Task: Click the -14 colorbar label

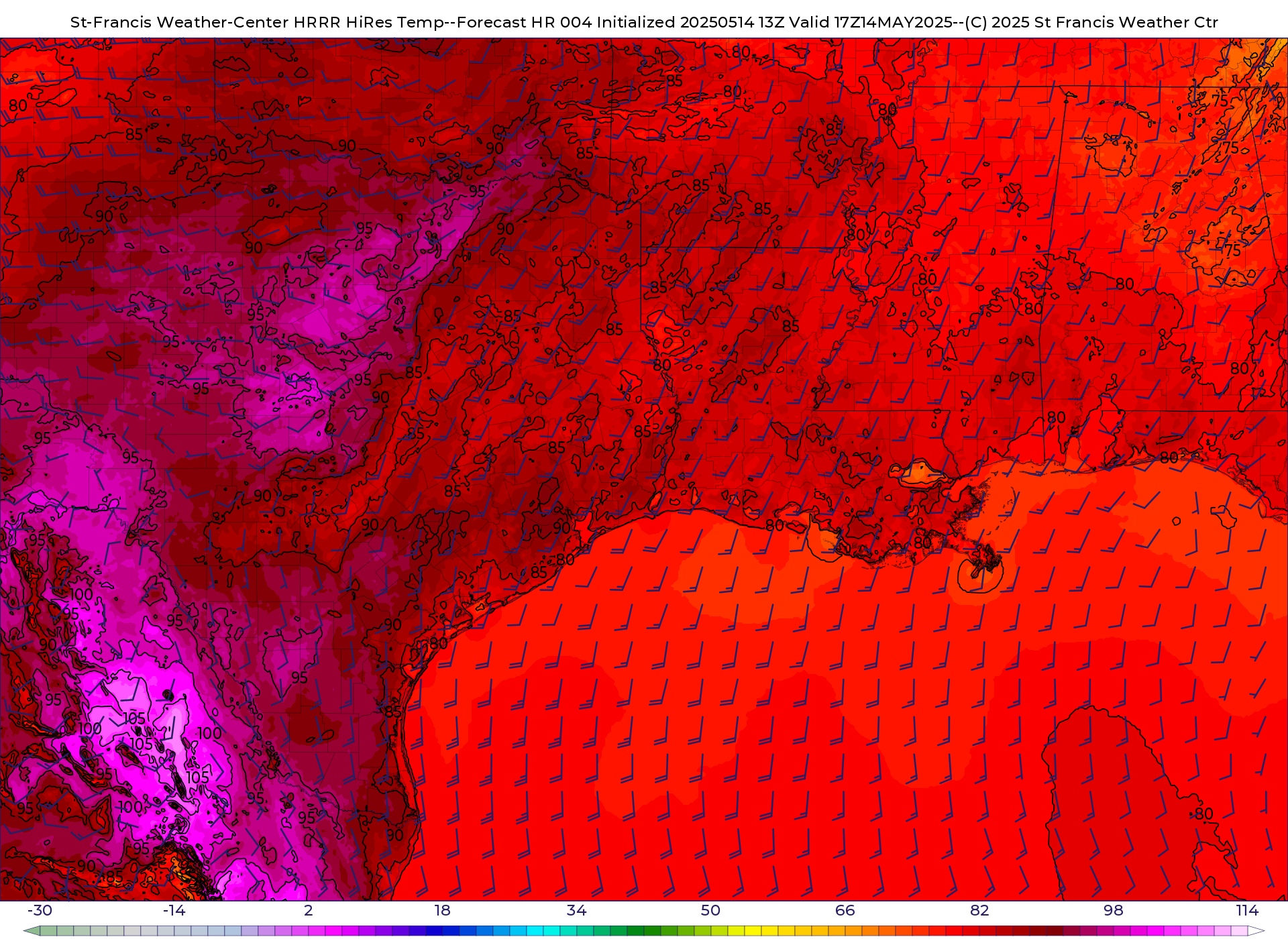Action: click(174, 910)
